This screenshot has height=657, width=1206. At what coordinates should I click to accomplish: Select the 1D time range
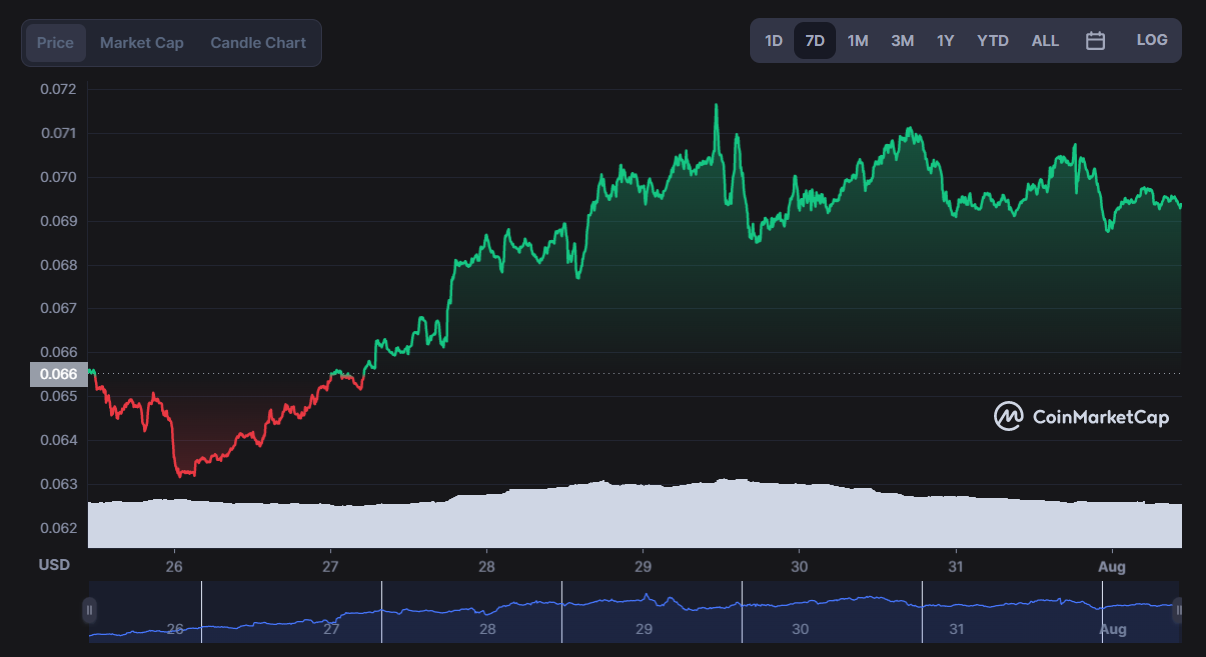(773, 41)
